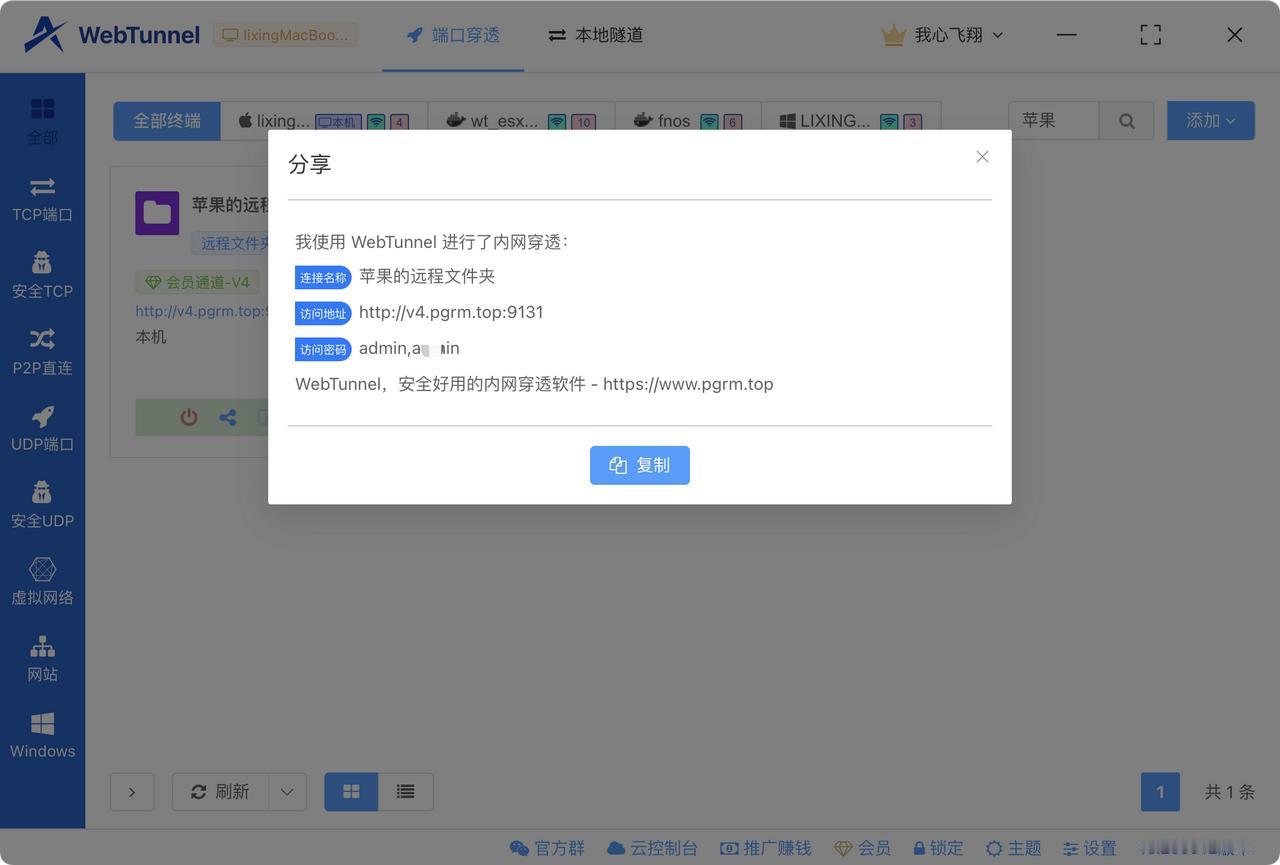1280x865 pixels.
Task: Open the 虚拟网络 sidebar section
Action: [x=42, y=582]
